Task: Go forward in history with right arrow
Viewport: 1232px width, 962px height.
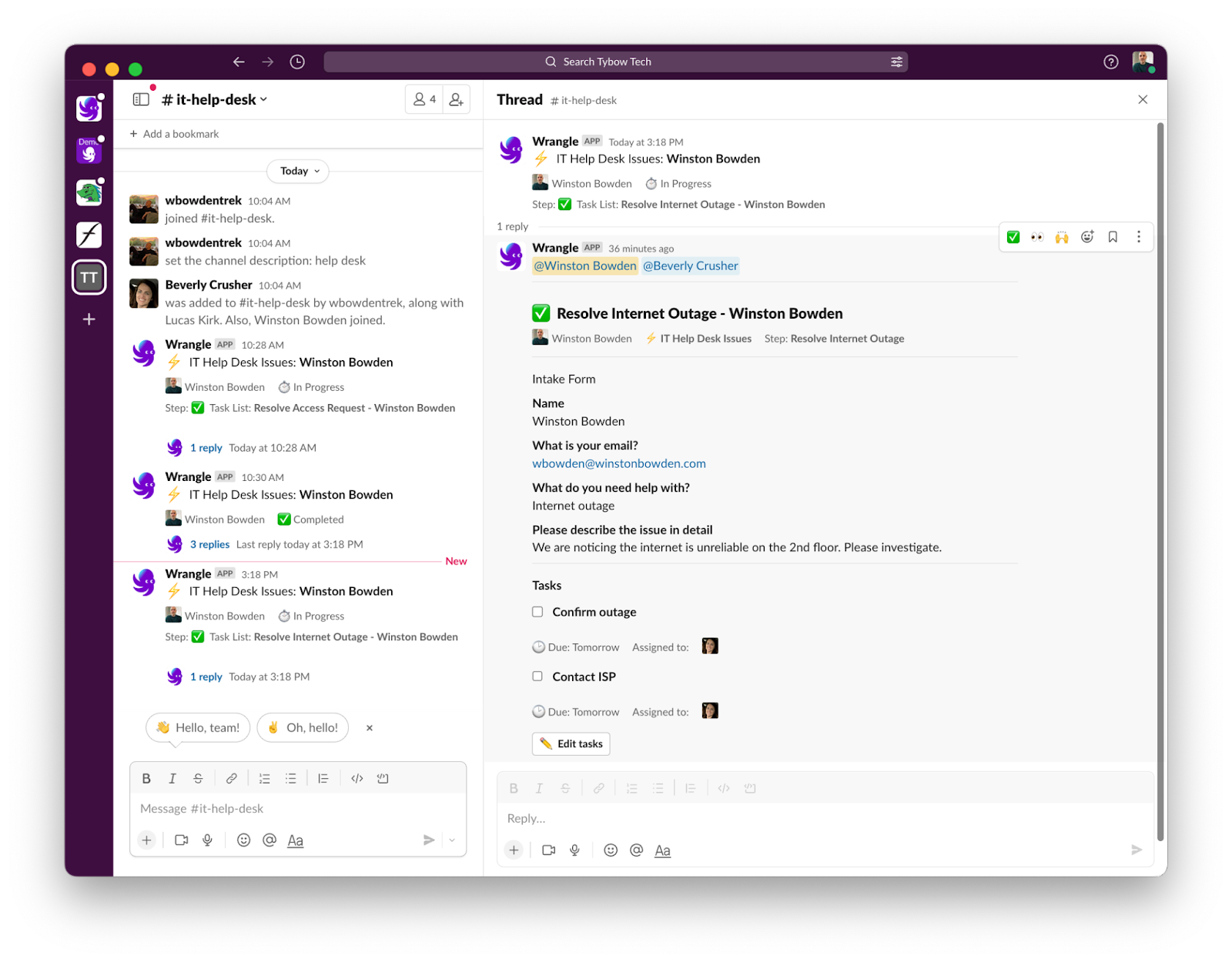Action: point(267,62)
